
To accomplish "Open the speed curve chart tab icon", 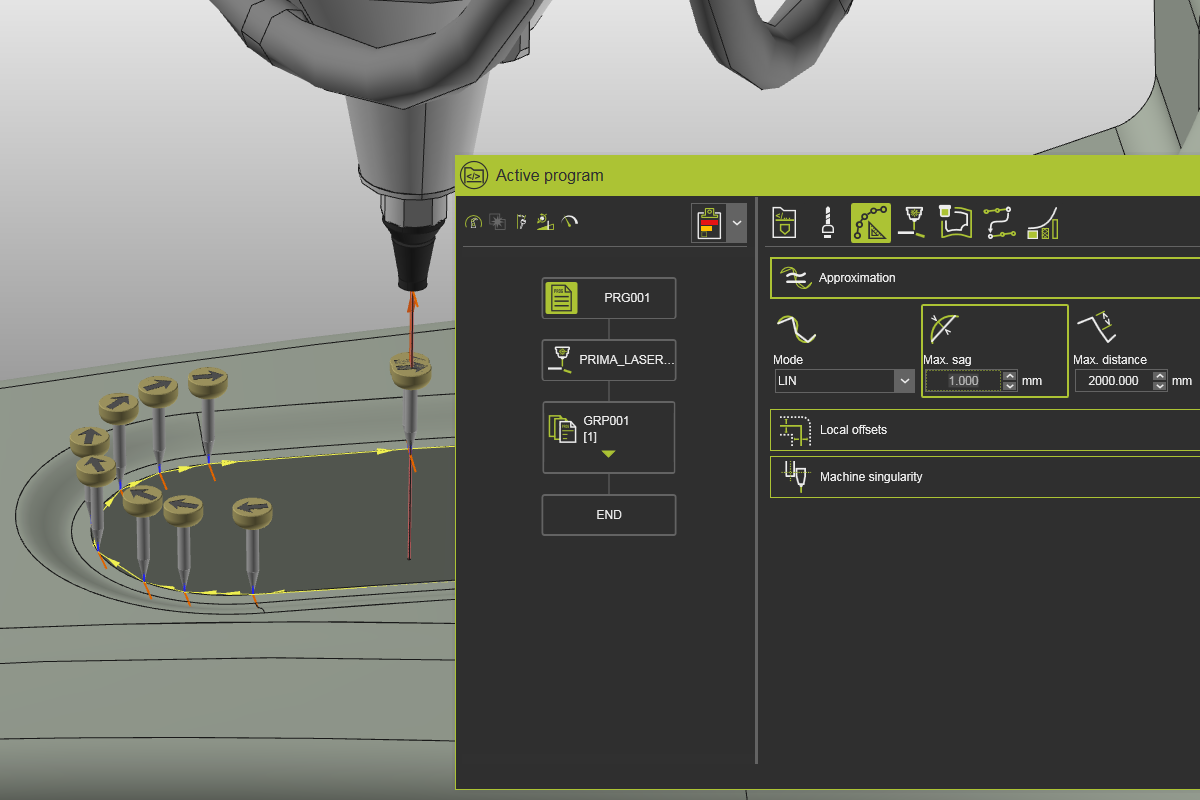I will (1043, 222).
